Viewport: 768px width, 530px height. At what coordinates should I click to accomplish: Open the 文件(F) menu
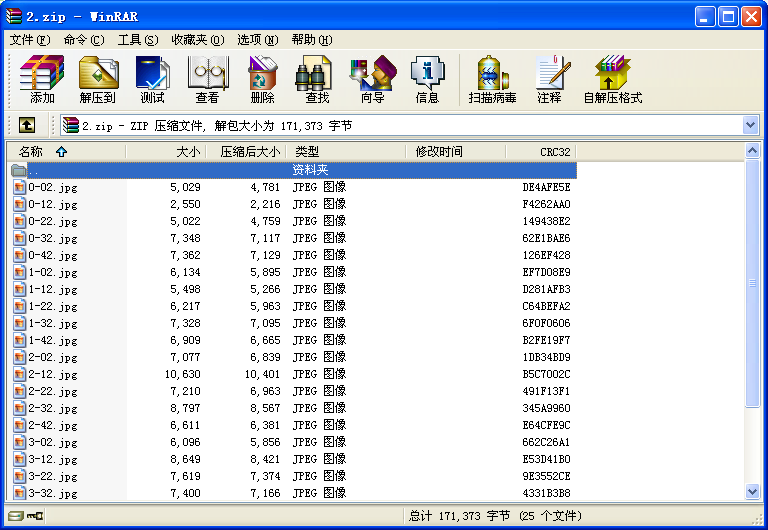[30, 40]
